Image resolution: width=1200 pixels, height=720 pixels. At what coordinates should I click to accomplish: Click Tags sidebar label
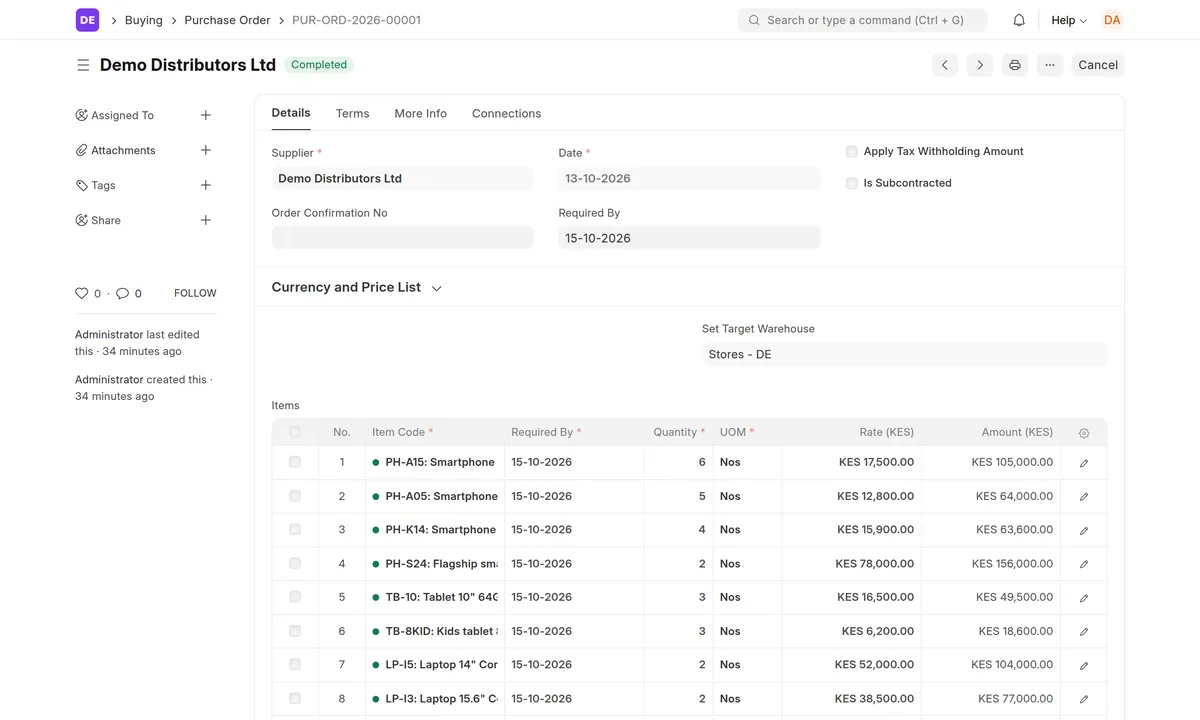pos(103,185)
